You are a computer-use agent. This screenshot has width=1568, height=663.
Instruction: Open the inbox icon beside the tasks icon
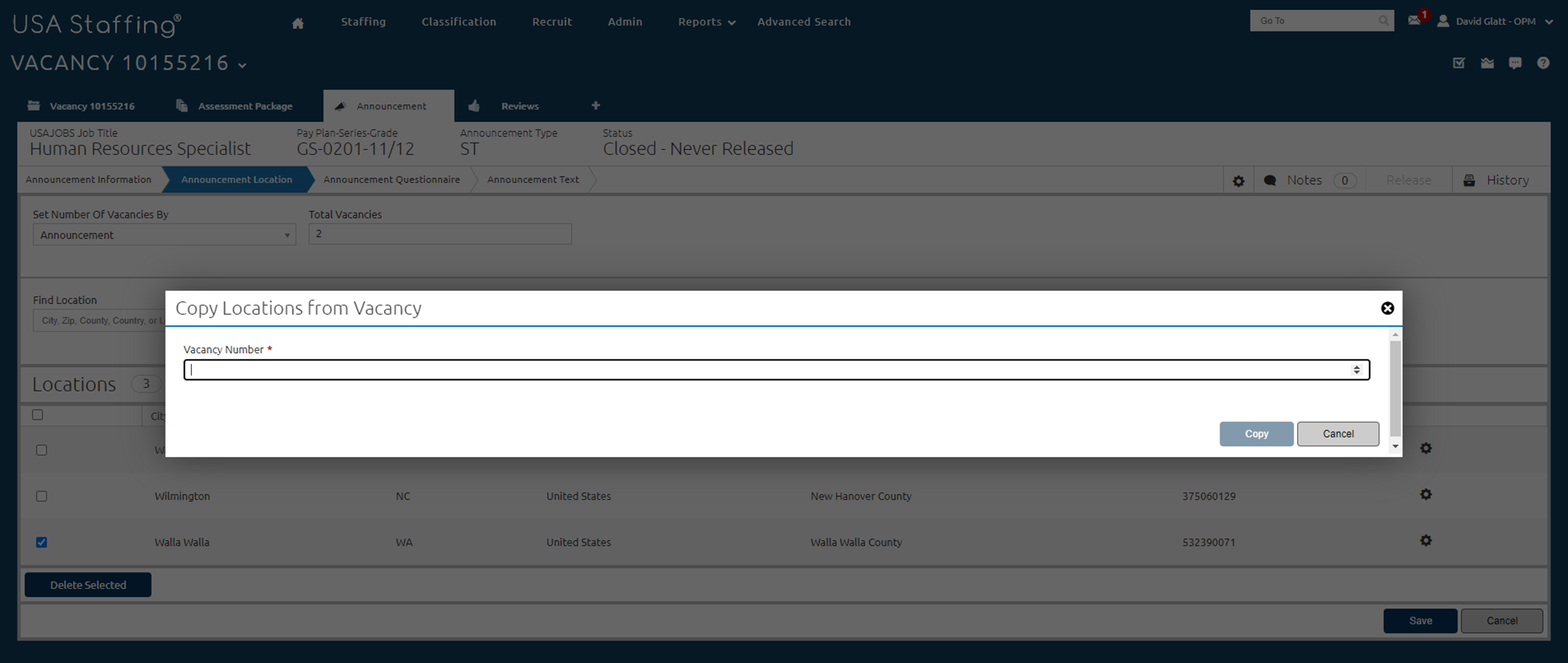(x=1487, y=63)
